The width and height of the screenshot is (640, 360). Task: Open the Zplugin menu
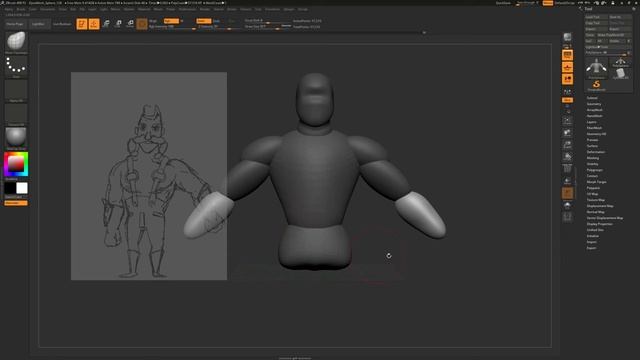289,9
